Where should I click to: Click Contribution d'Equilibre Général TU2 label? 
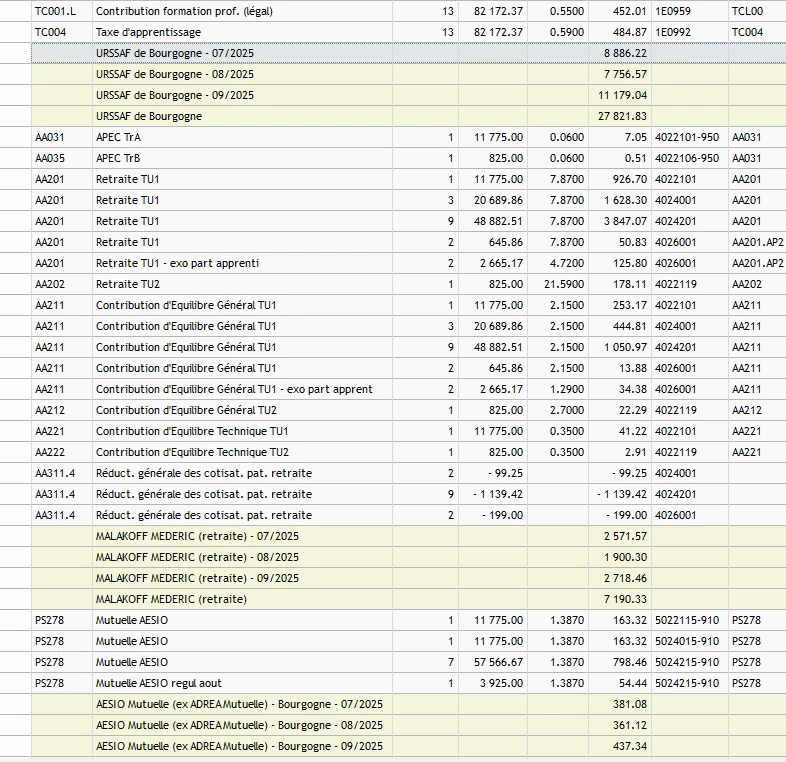(x=186, y=410)
